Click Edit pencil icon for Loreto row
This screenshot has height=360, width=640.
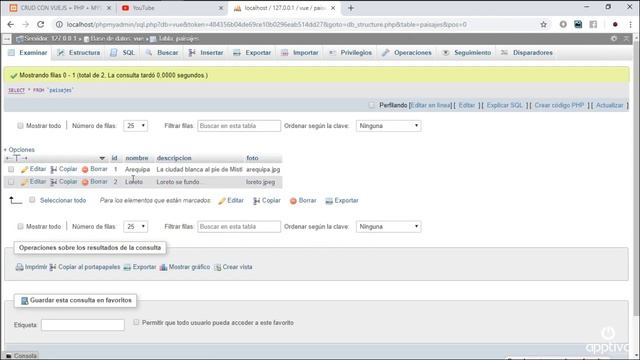(x=24, y=182)
